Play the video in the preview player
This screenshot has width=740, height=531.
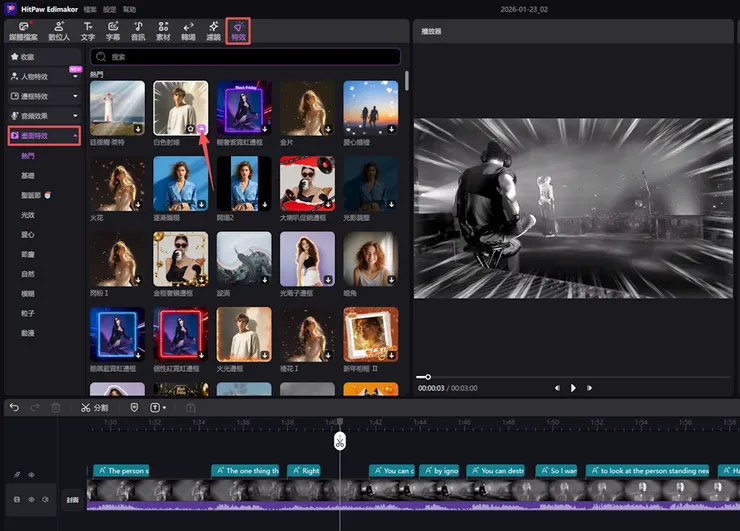pyautogui.click(x=573, y=388)
